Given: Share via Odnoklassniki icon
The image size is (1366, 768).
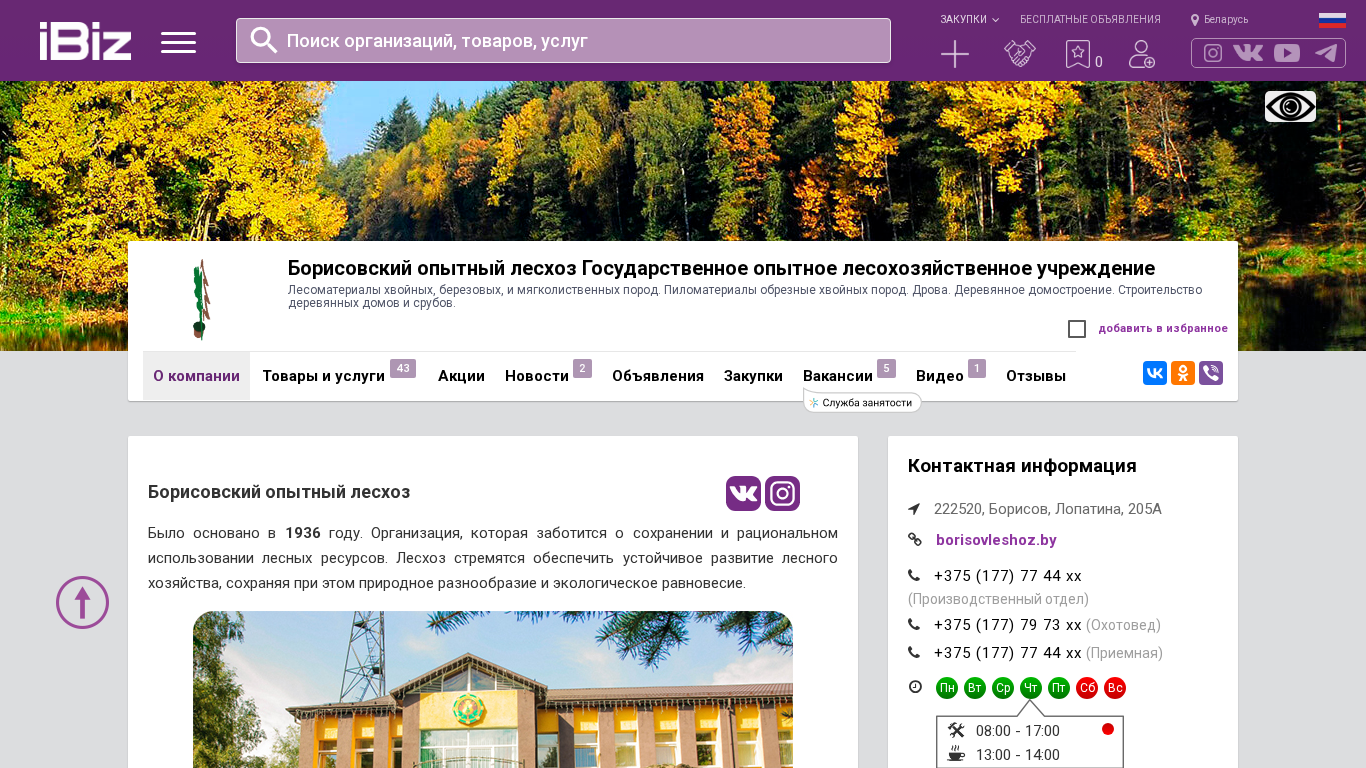Looking at the screenshot, I should 1183,373.
